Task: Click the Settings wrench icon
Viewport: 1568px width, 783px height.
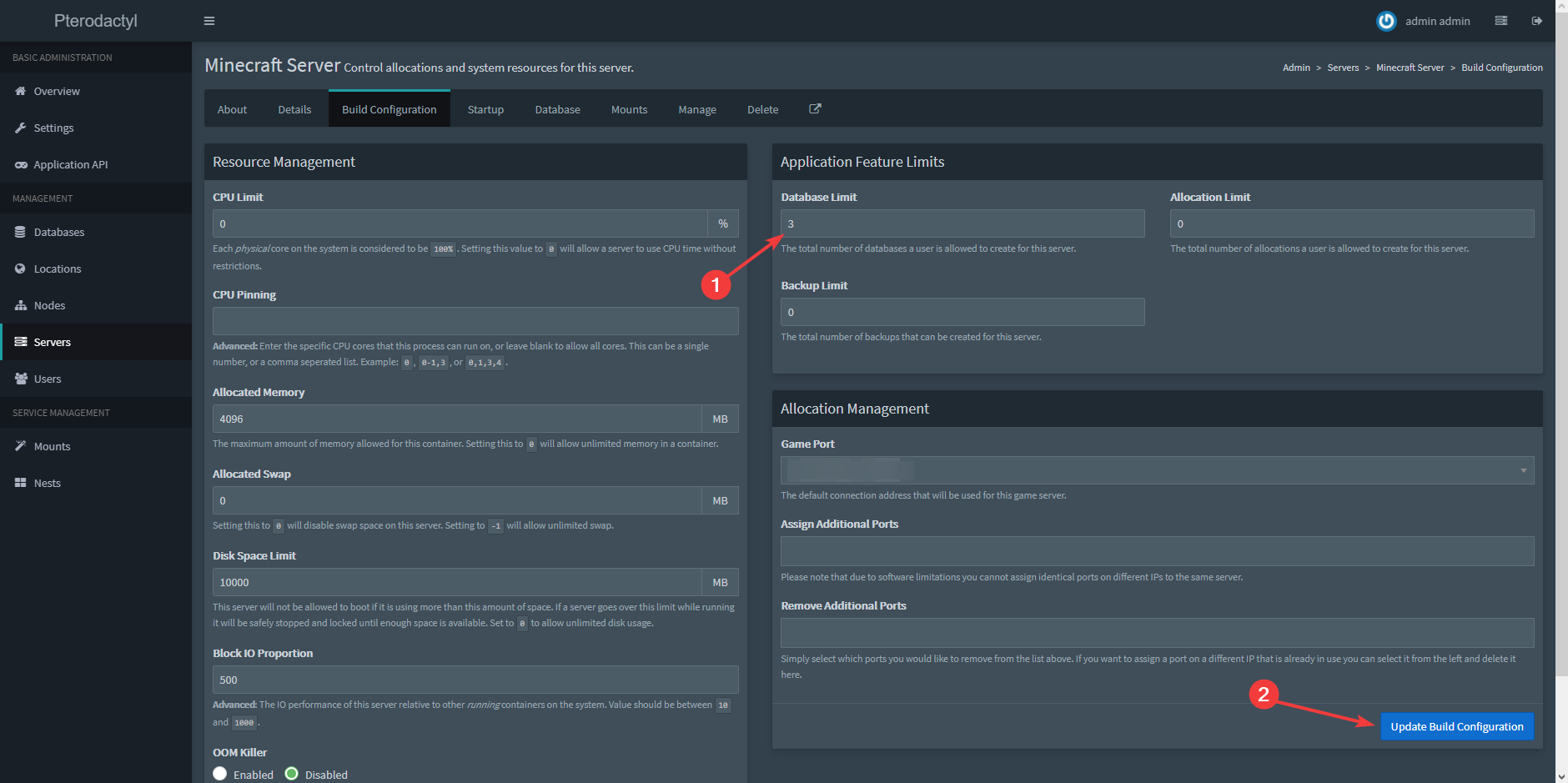Action: click(x=21, y=128)
